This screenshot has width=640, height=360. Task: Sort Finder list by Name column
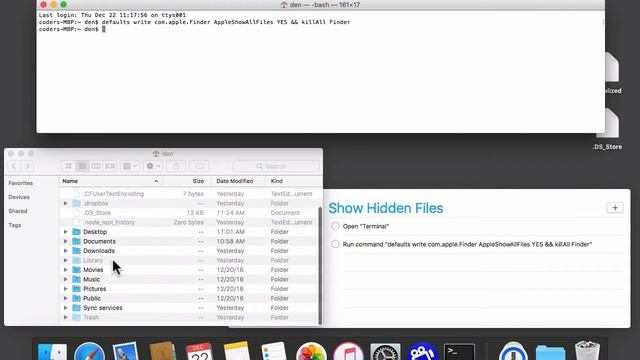111,181
